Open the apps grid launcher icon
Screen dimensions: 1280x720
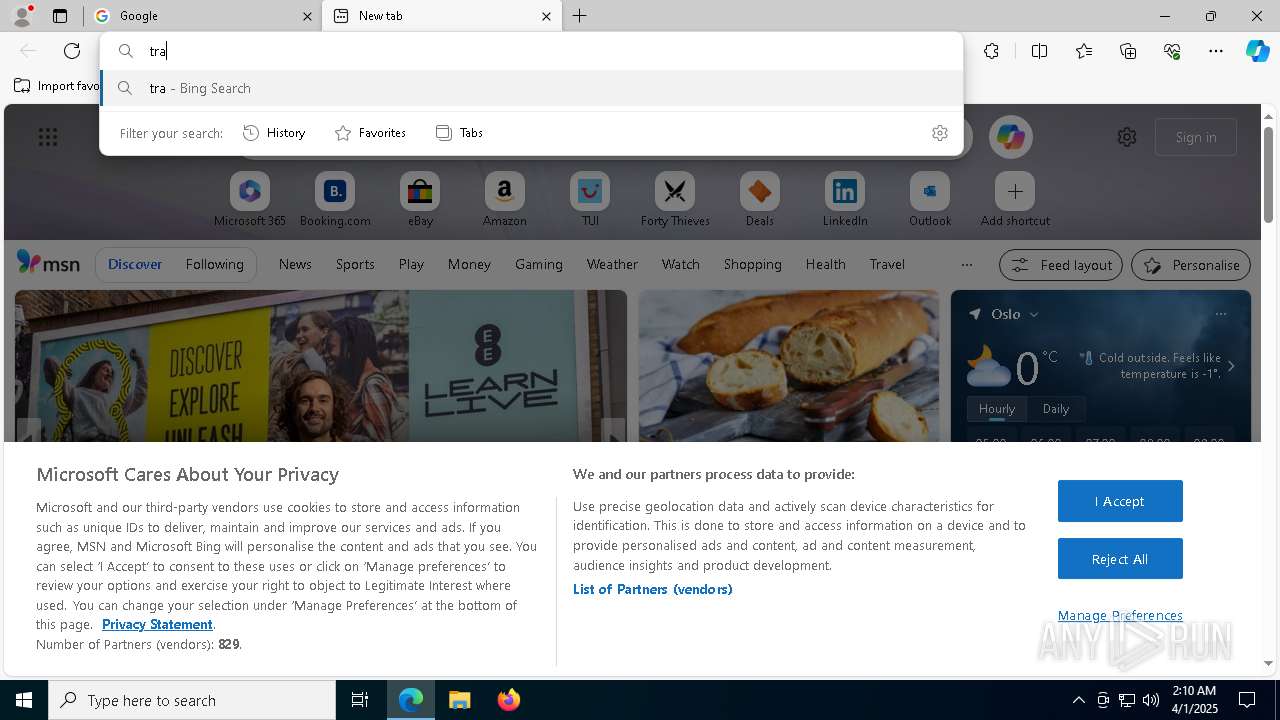coord(48,137)
